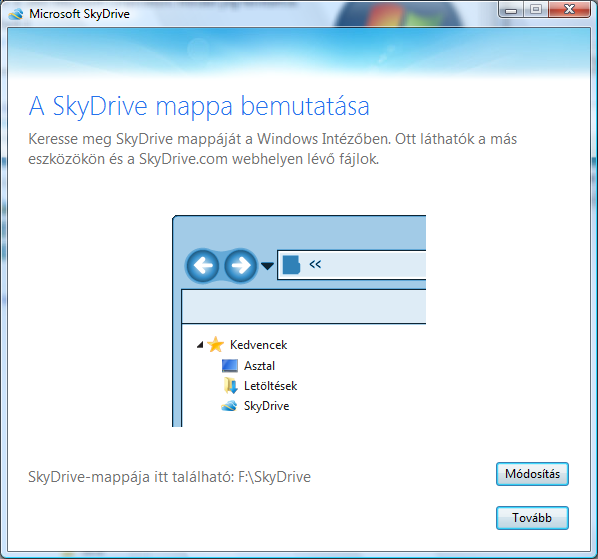Click the illustration of the Explorer window

coord(299,321)
